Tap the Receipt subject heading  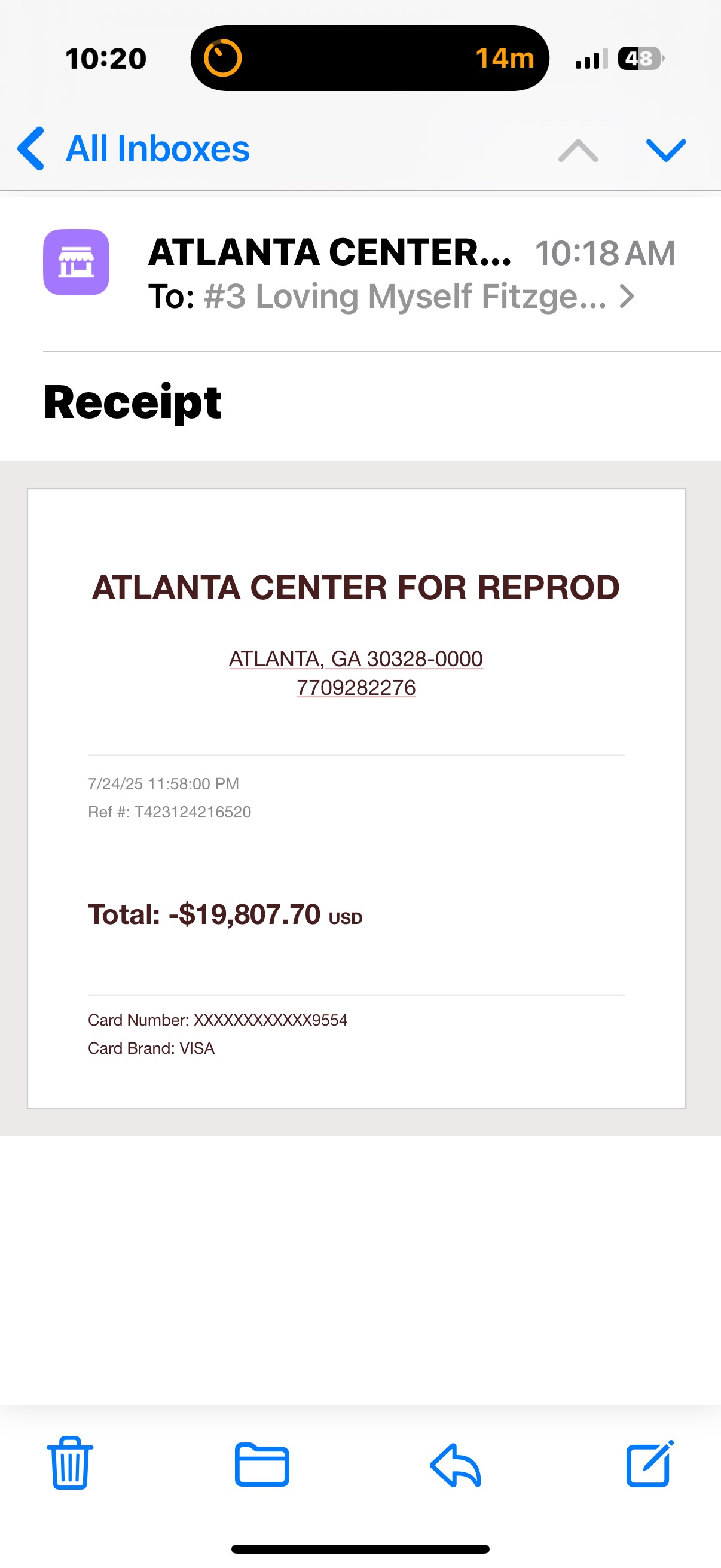133,402
